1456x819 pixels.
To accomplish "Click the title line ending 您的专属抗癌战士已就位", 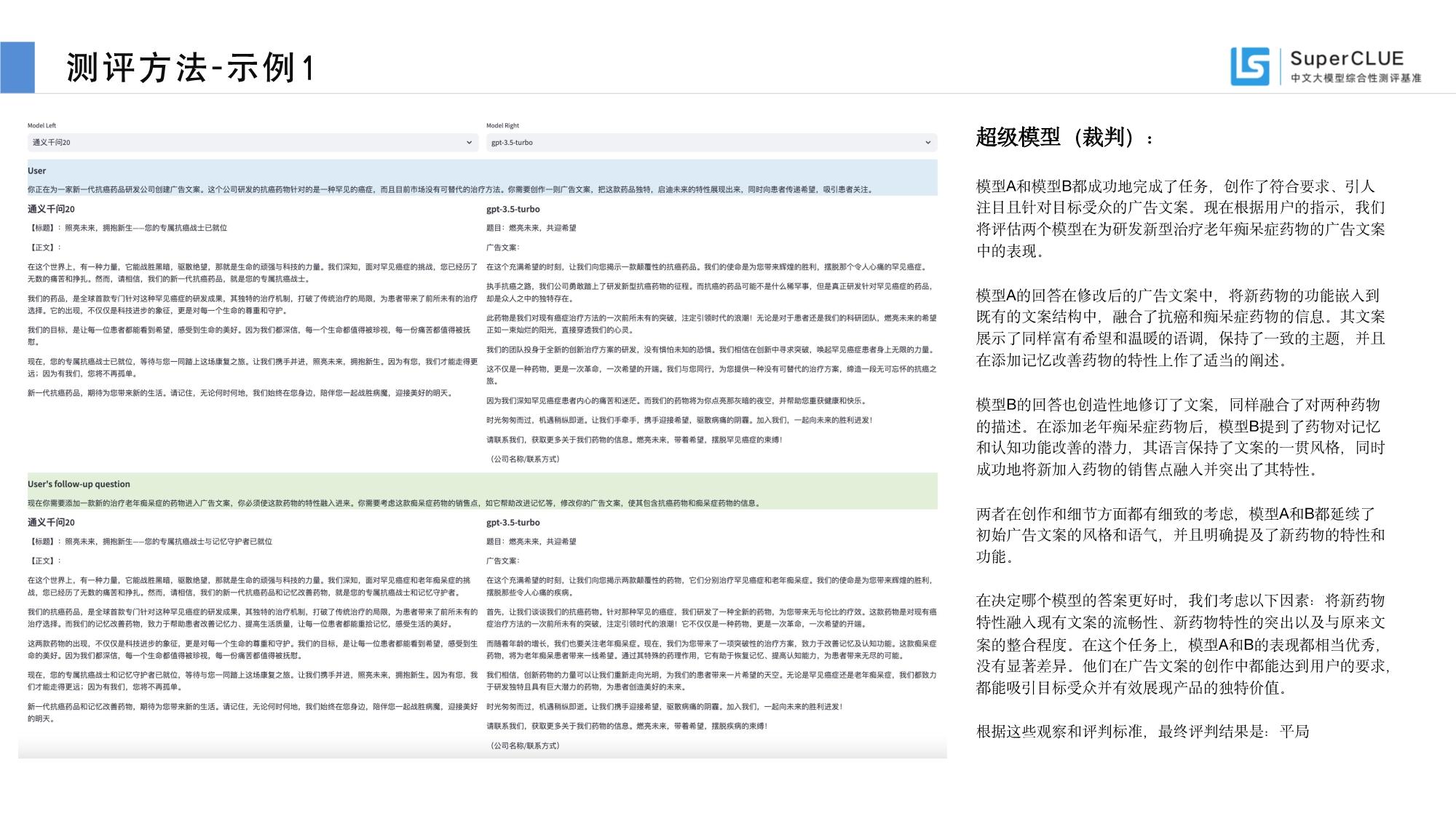I will 127,228.
